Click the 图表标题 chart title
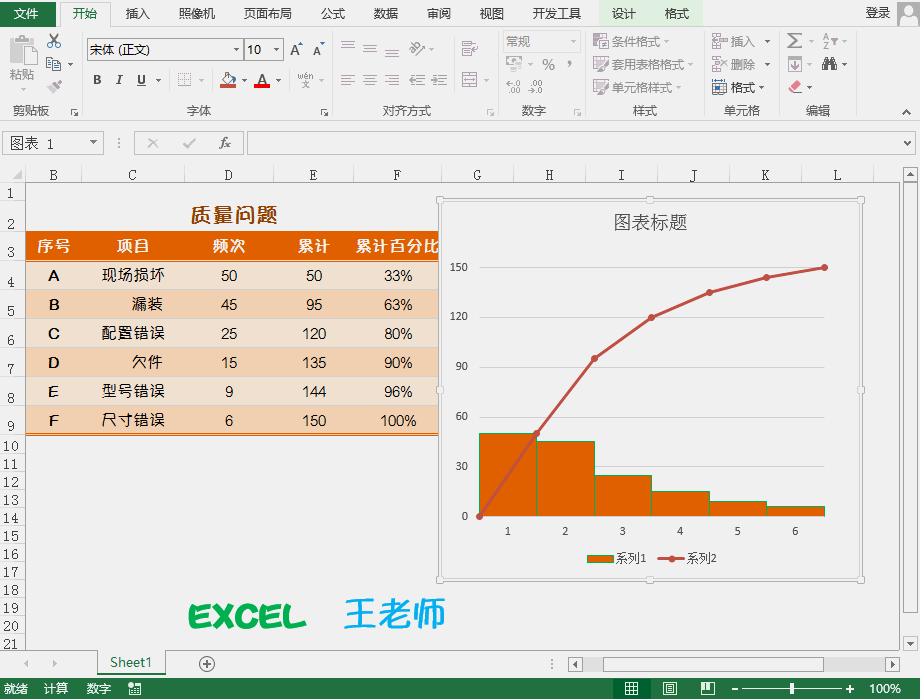Viewport: 920px width, 699px height. (x=650, y=222)
